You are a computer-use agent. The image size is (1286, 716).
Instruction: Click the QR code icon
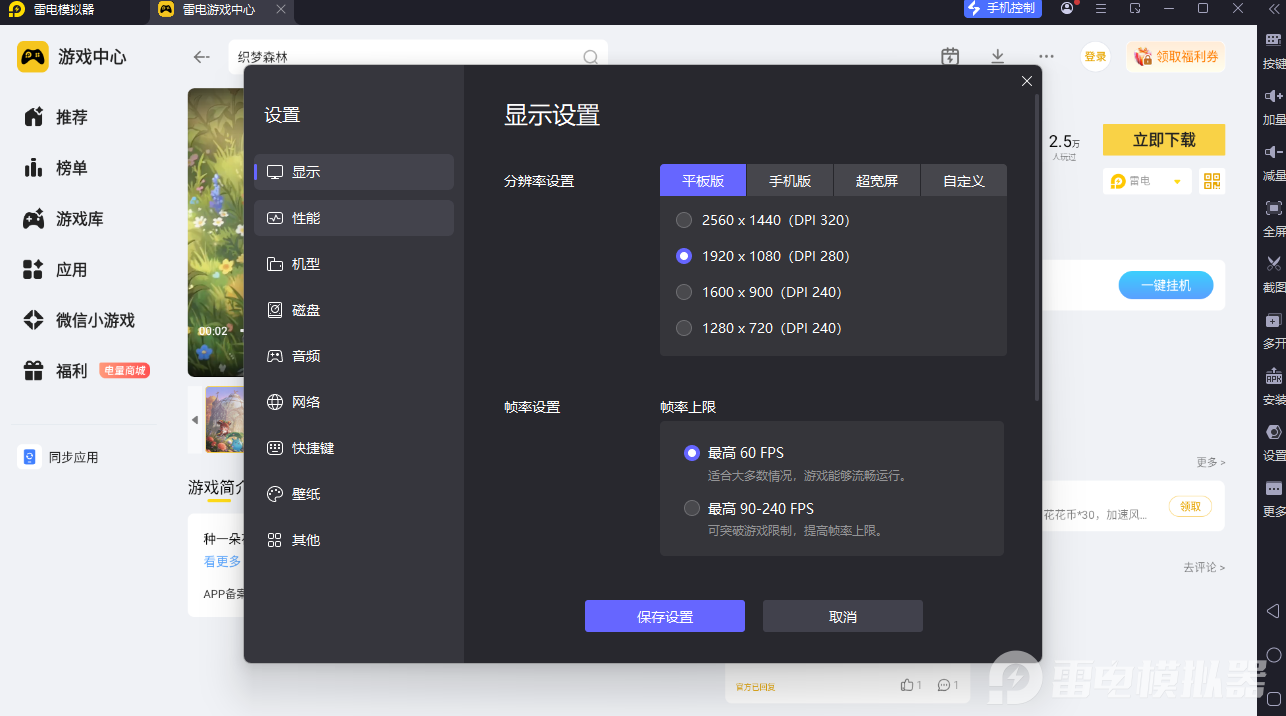pyautogui.click(x=1212, y=181)
